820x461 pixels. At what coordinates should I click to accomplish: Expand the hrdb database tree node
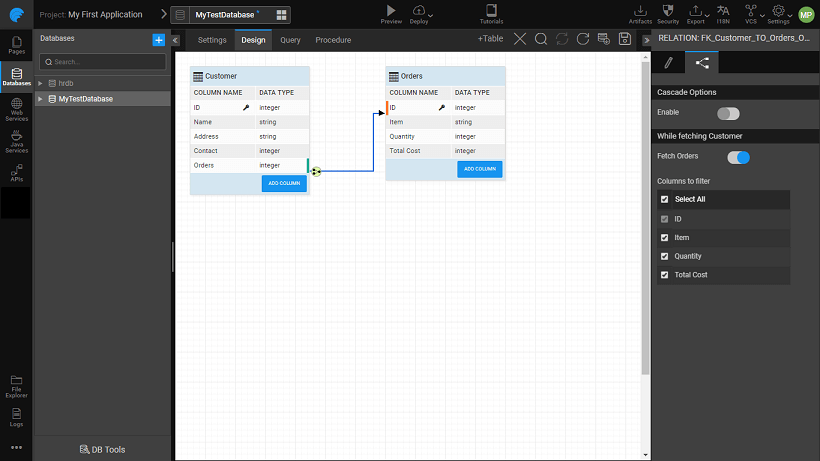(40, 83)
